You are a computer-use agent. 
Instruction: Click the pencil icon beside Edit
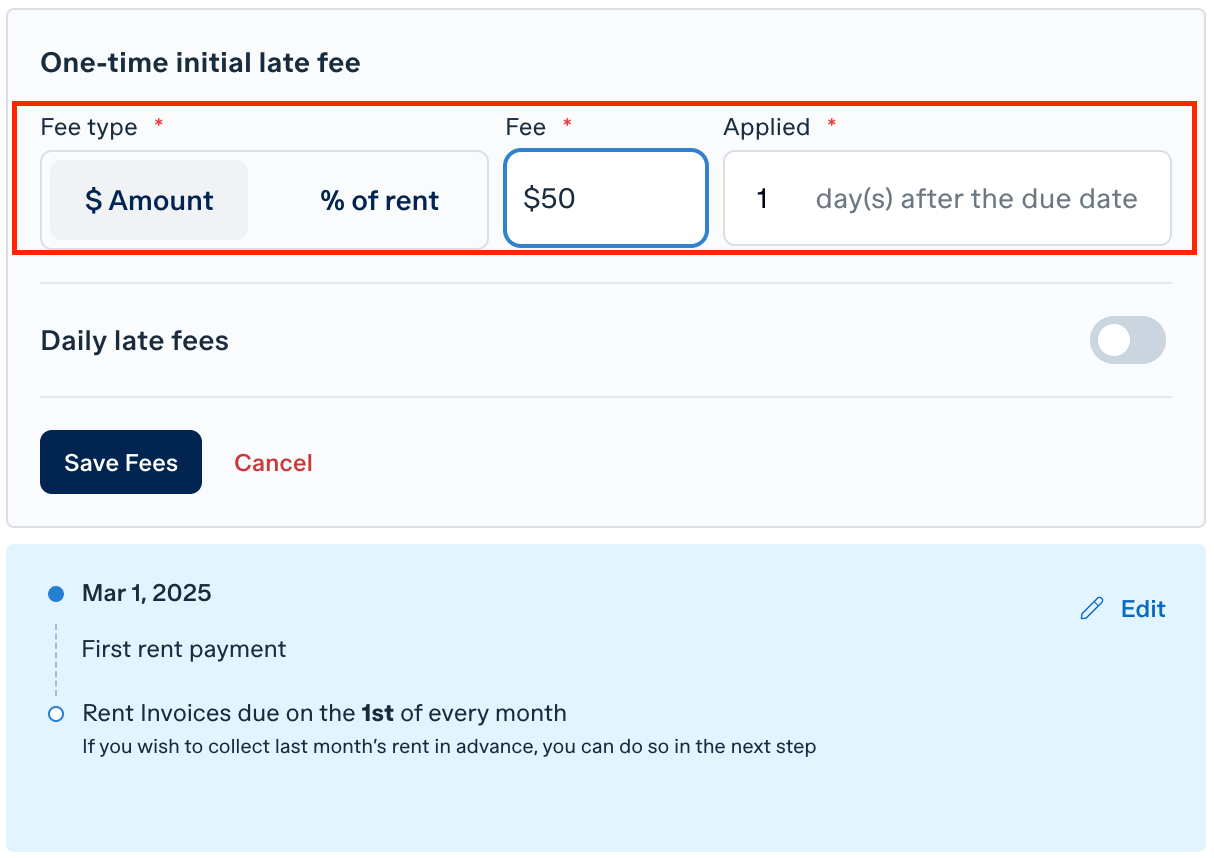(x=1092, y=608)
